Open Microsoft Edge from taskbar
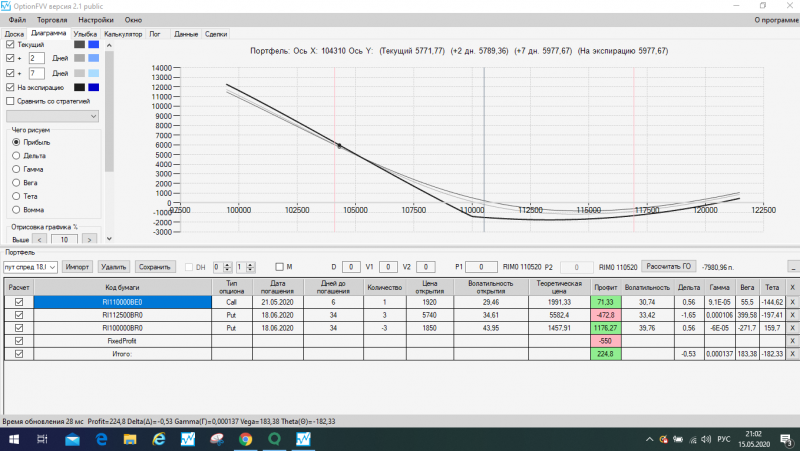The width and height of the screenshot is (800, 451). [101, 439]
